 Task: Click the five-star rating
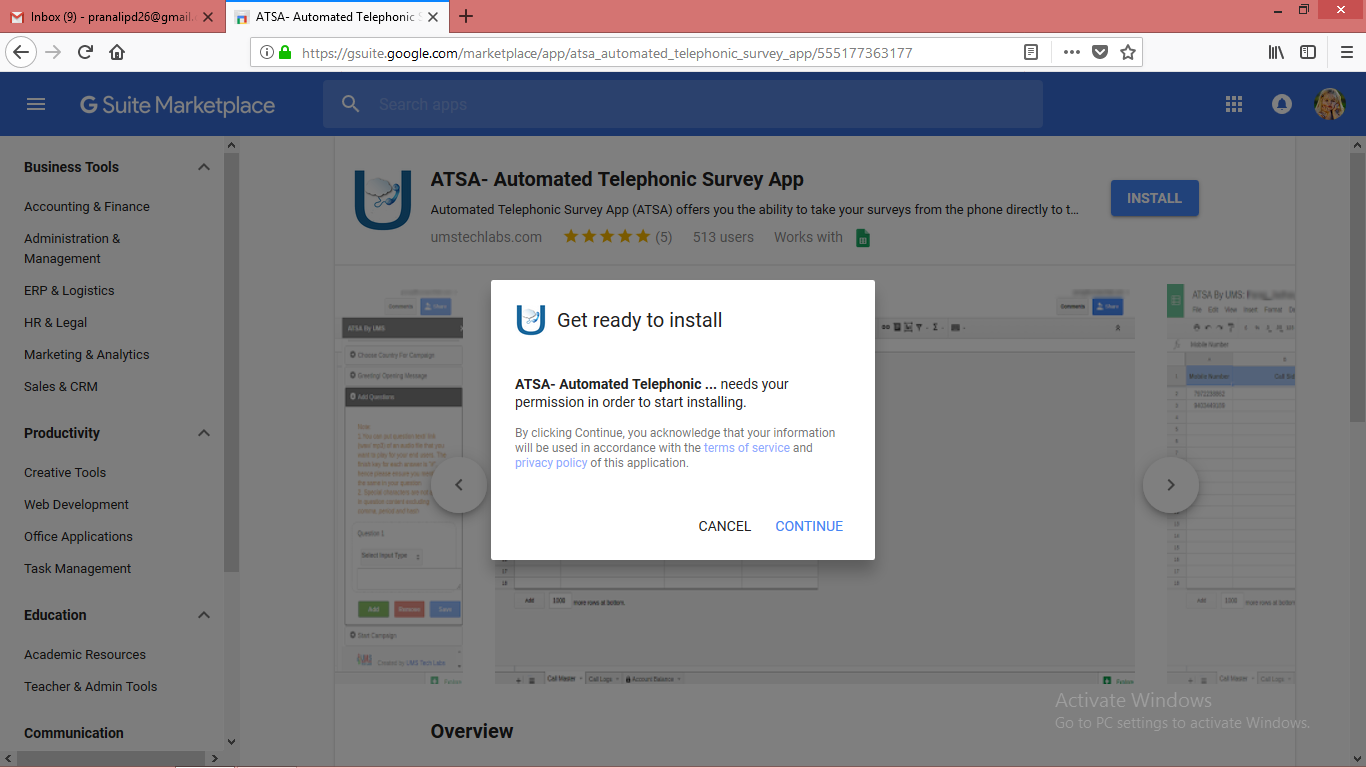tap(606, 237)
